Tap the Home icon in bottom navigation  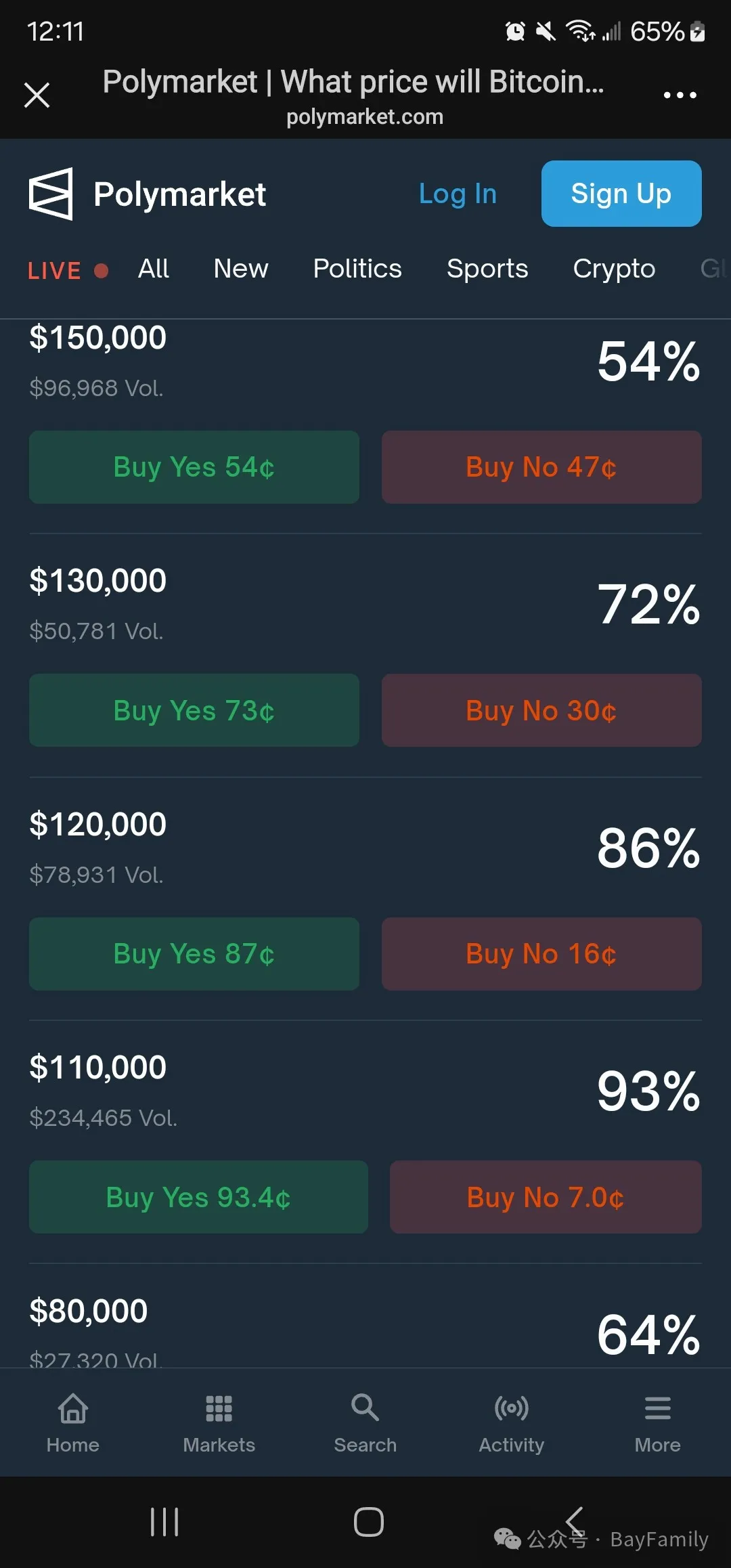tap(73, 1410)
